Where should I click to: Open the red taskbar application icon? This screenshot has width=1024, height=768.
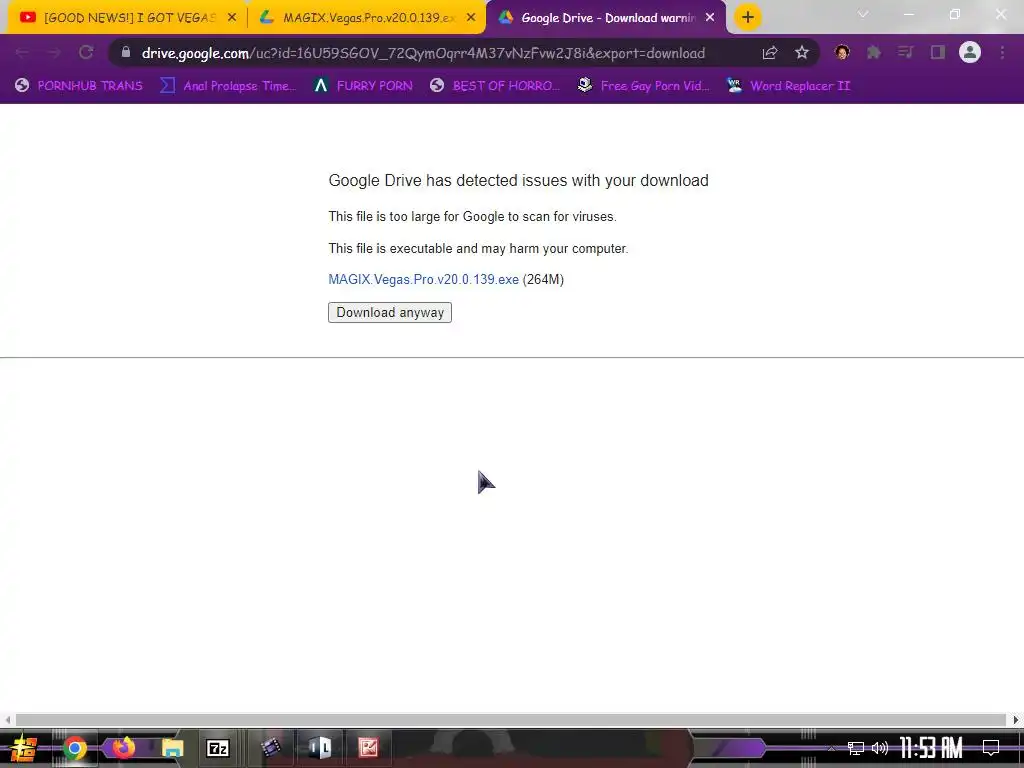368,747
